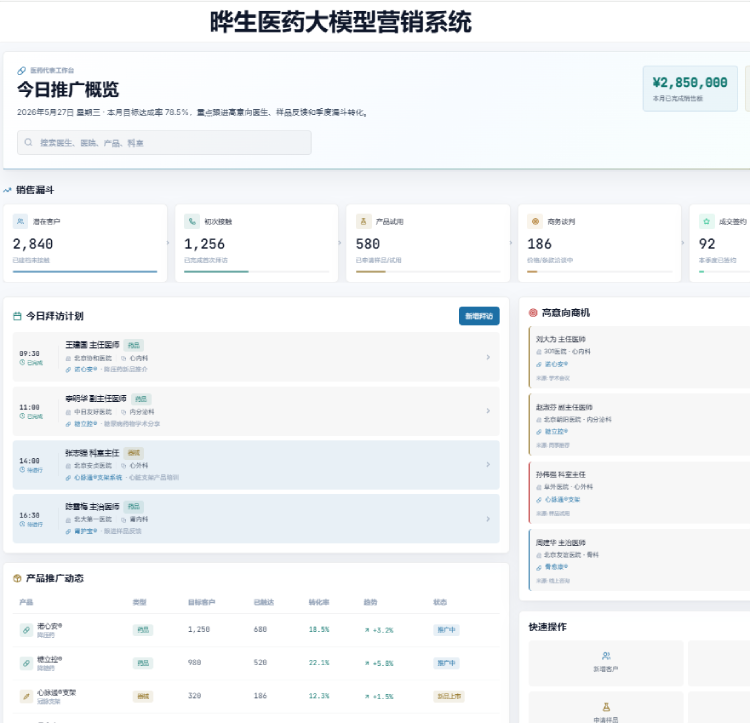
Task: Open 诺心安 link in the 09:30 visit
Action: [86, 369]
